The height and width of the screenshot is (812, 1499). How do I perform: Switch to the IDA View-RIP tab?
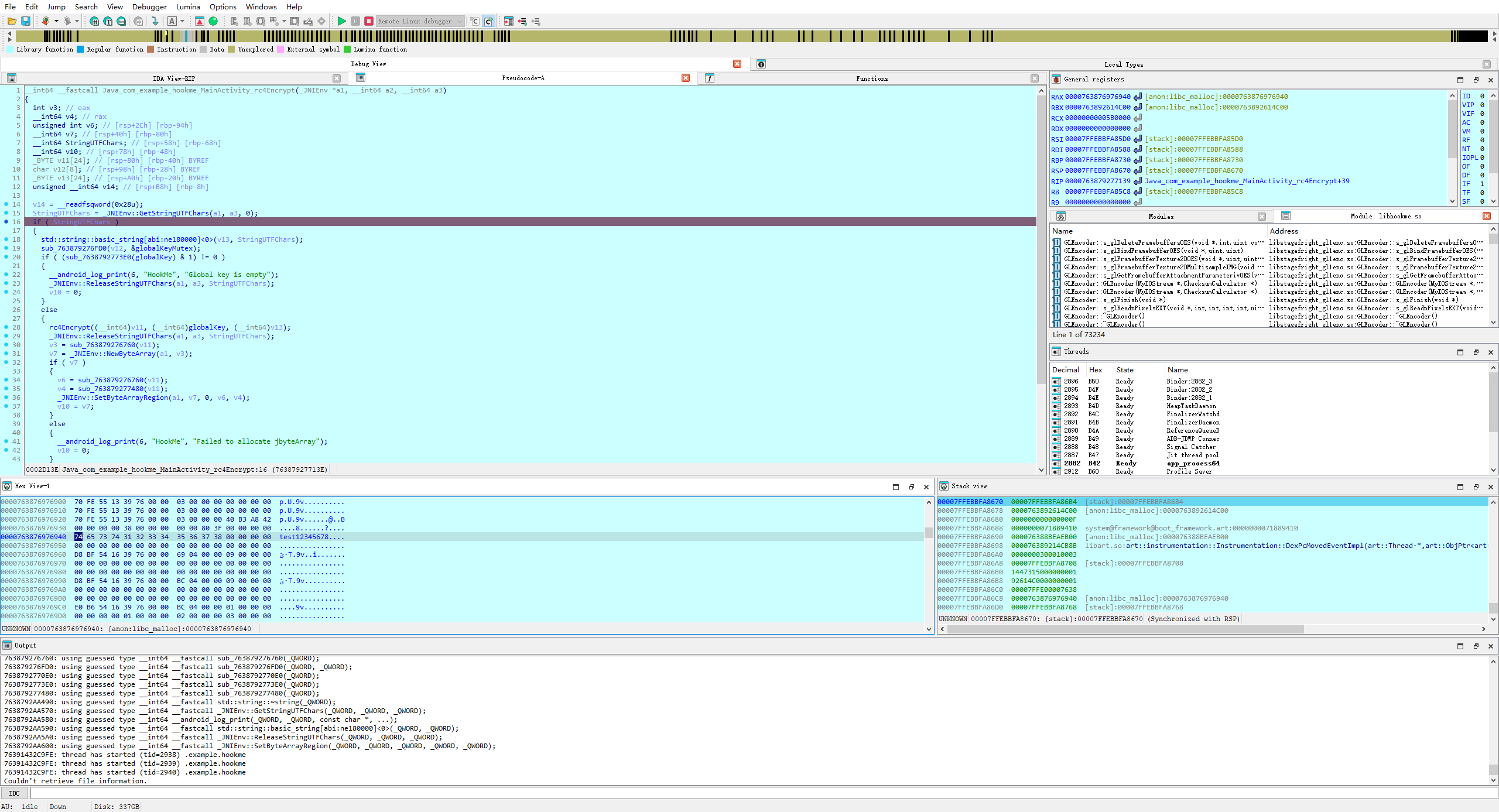click(174, 78)
